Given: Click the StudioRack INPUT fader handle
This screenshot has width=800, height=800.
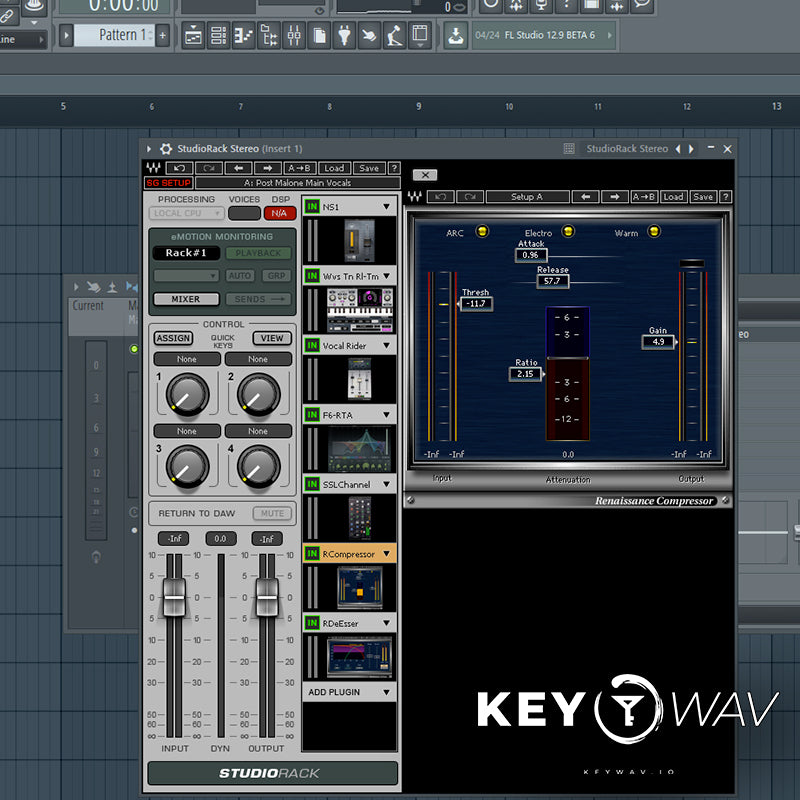Looking at the screenshot, I should click(174, 597).
